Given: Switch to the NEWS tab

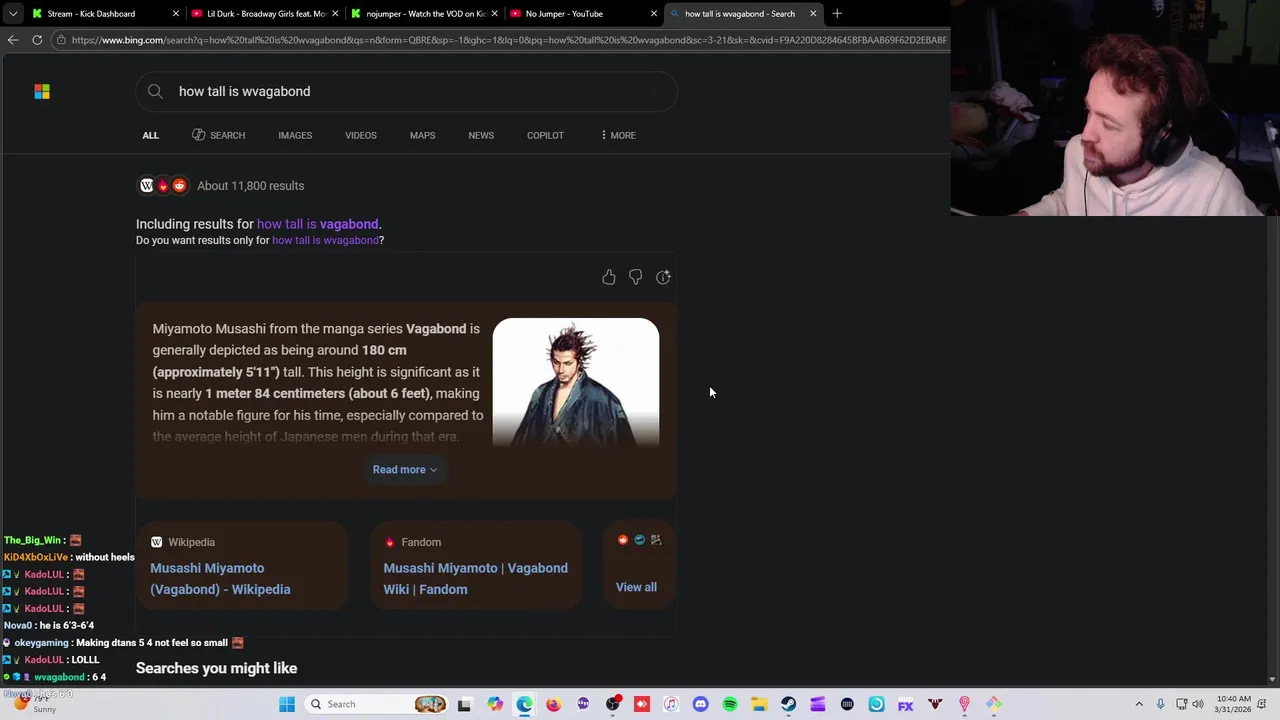Looking at the screenshot, I should point(481,135).
